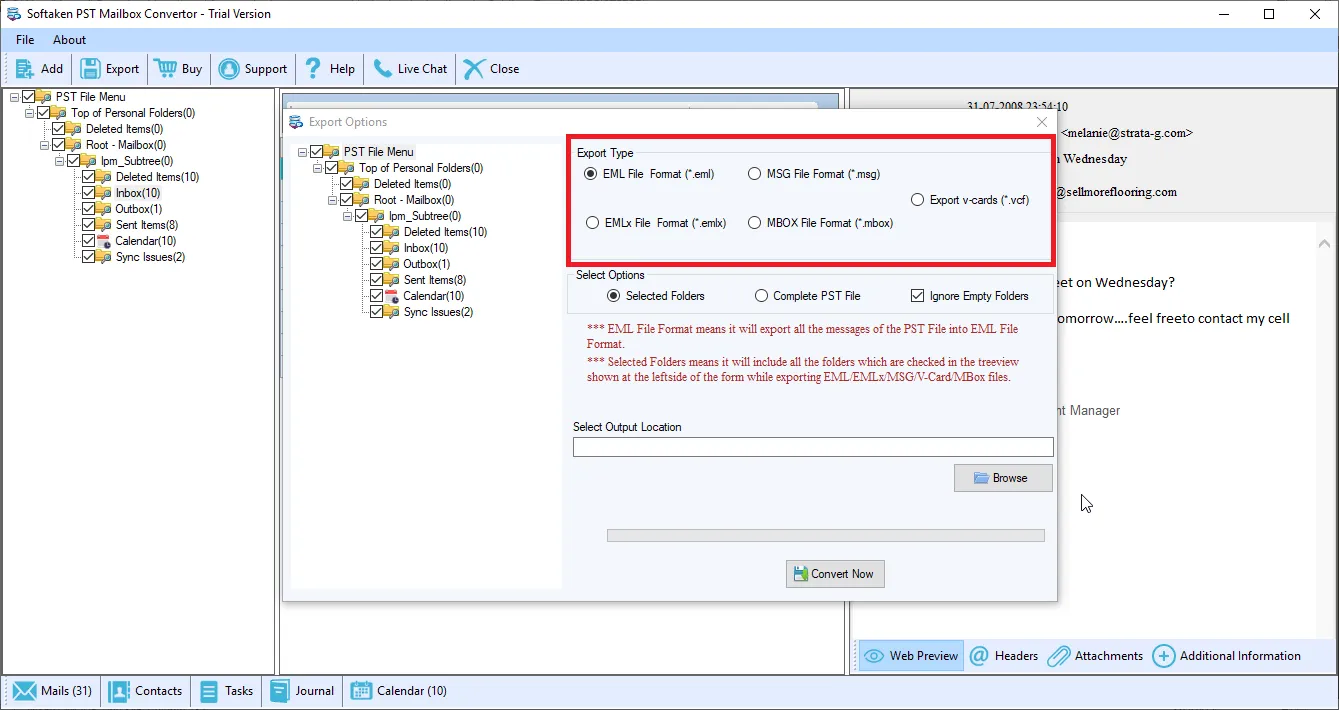Show the Web Preview tab

pyautogui.click(x=911, y=656)
